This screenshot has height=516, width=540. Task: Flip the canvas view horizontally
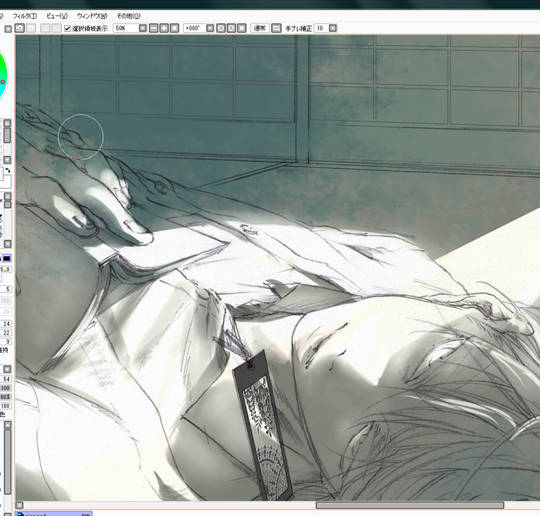pos(276,28)
